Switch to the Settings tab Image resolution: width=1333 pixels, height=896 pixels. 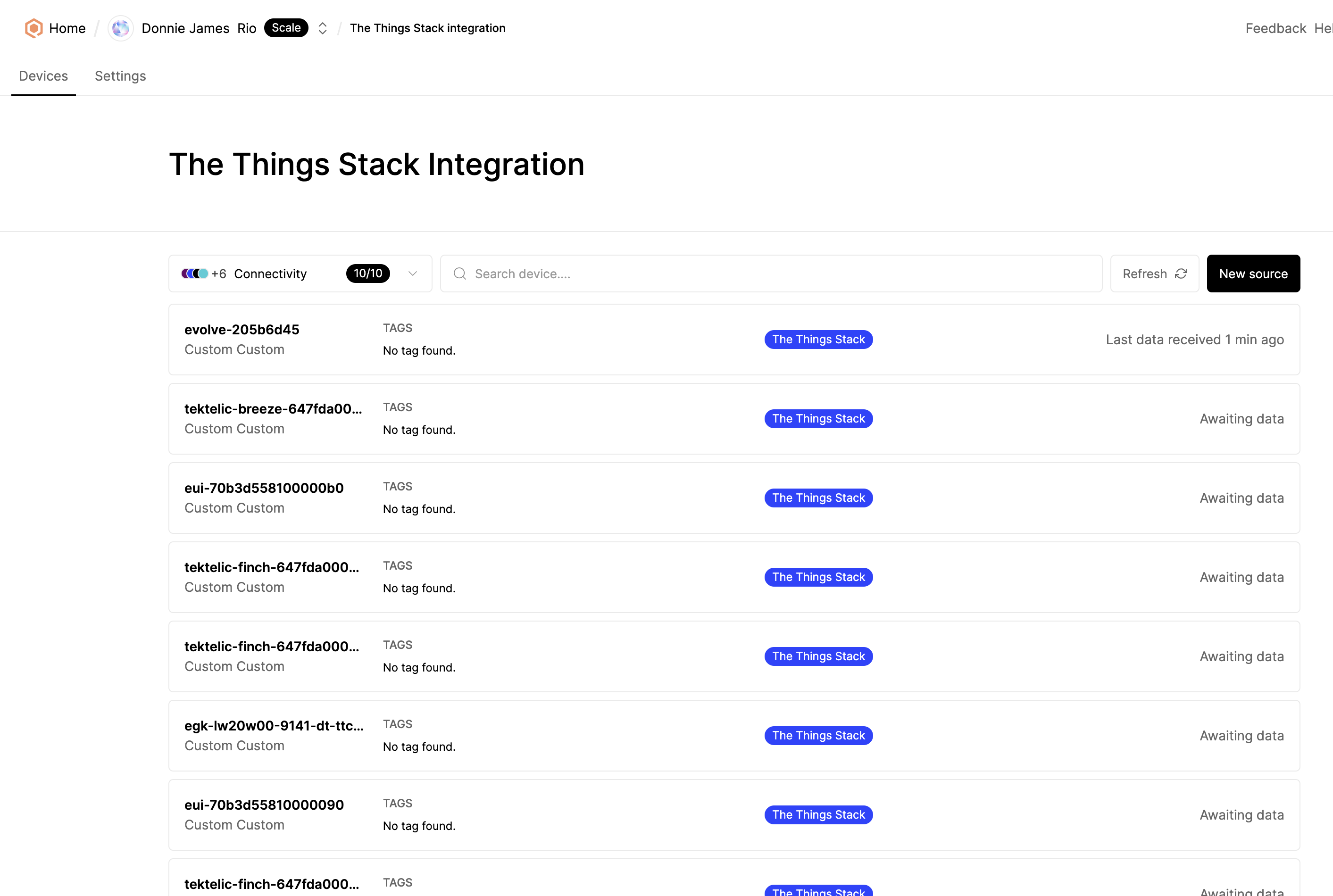pyautogui.click(x=120, y=75)
